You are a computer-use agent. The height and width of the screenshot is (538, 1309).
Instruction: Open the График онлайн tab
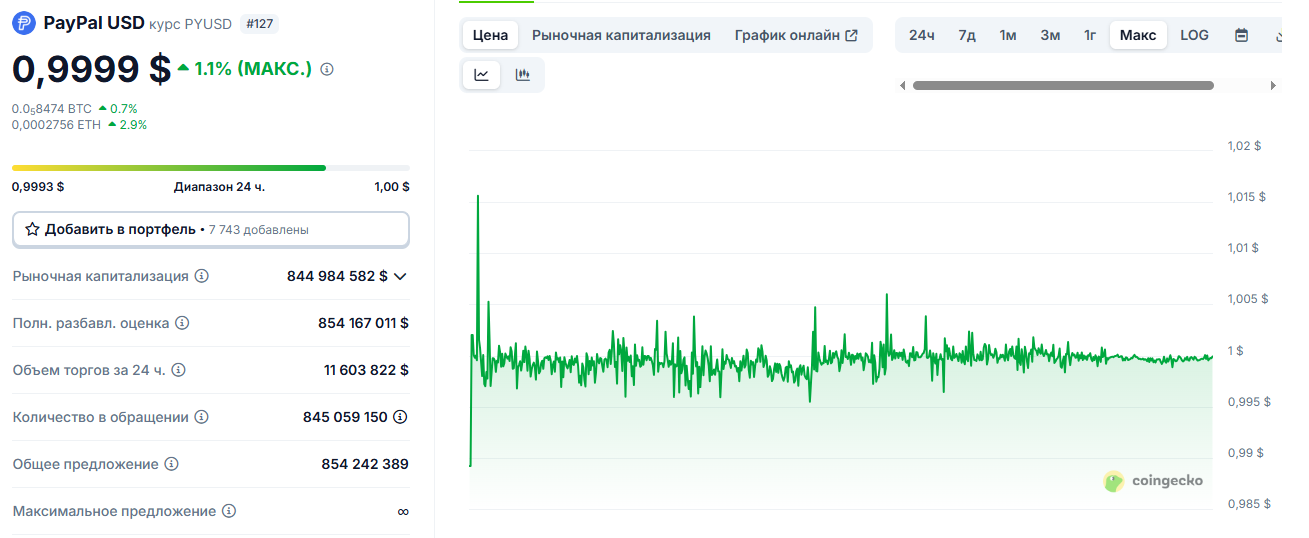point(796,35)
